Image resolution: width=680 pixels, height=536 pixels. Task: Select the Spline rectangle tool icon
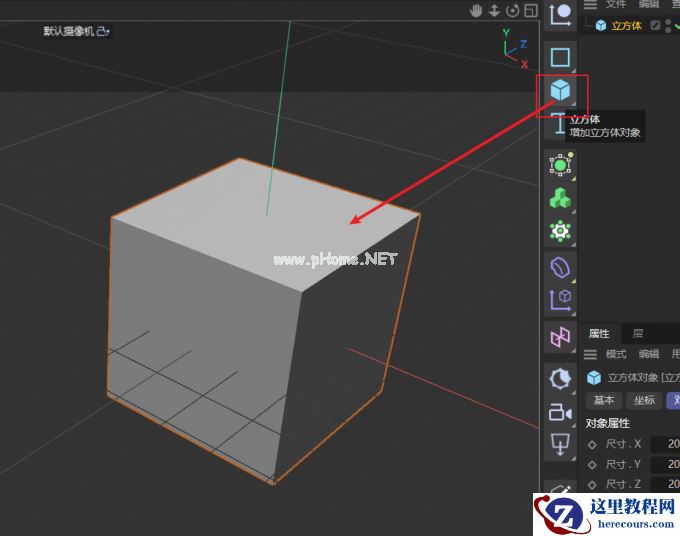tap(560, 57)
